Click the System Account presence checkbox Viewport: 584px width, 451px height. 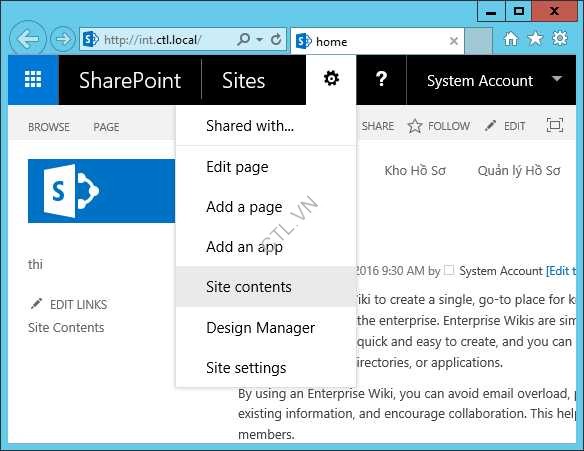pos(450,270)
